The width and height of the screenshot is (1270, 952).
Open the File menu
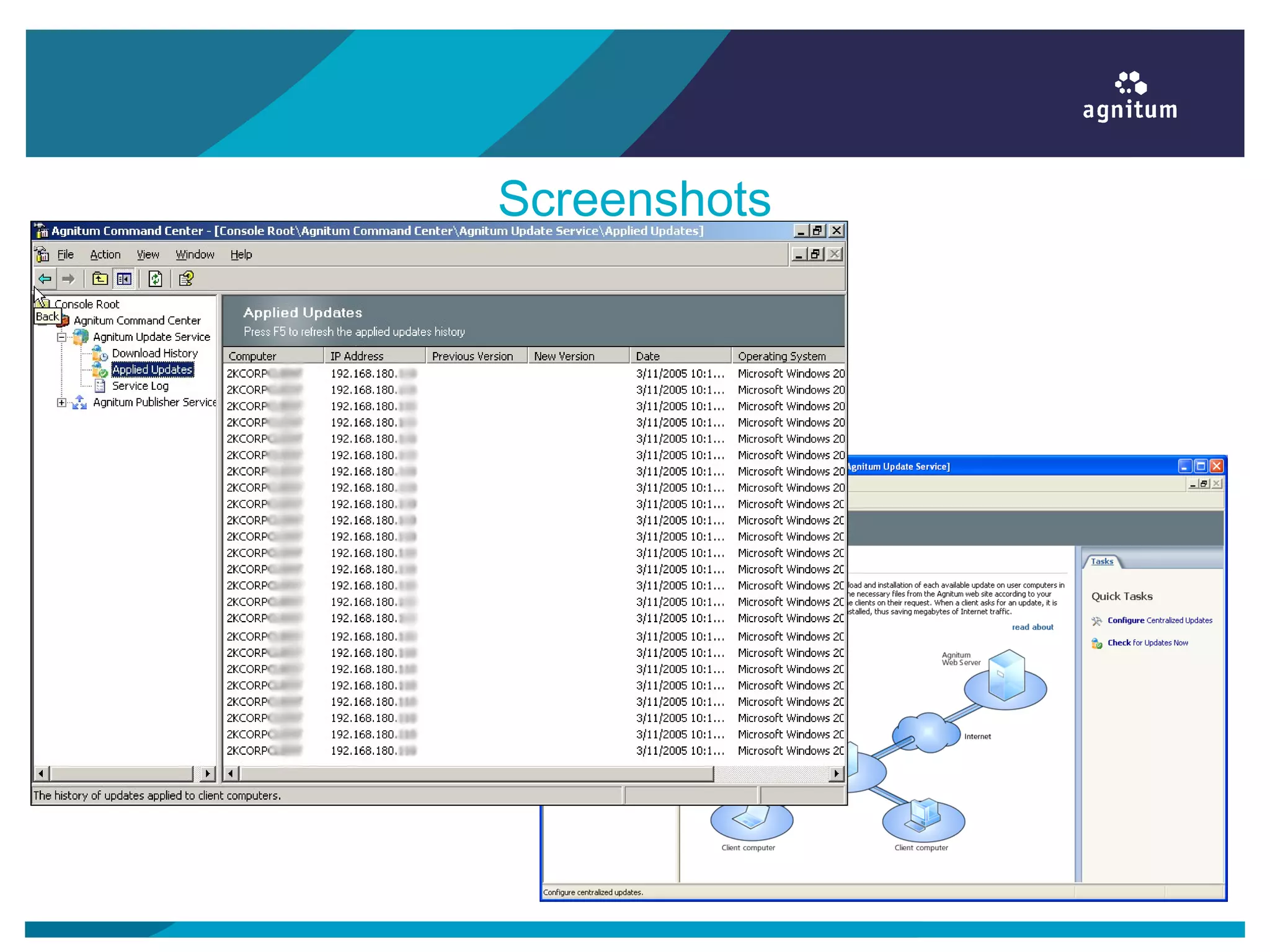65,255
